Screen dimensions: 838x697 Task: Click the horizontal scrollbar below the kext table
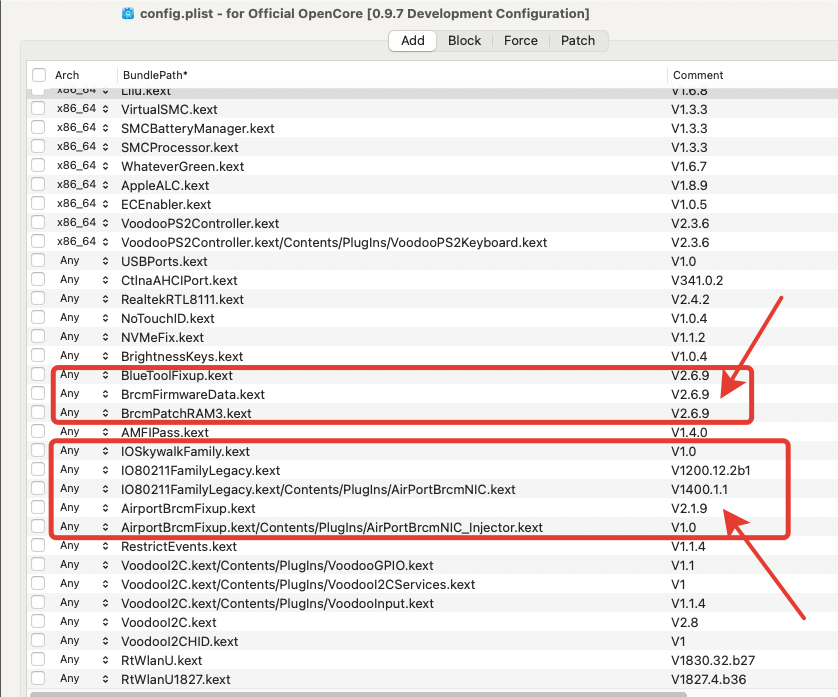click(x=400, y=693)
